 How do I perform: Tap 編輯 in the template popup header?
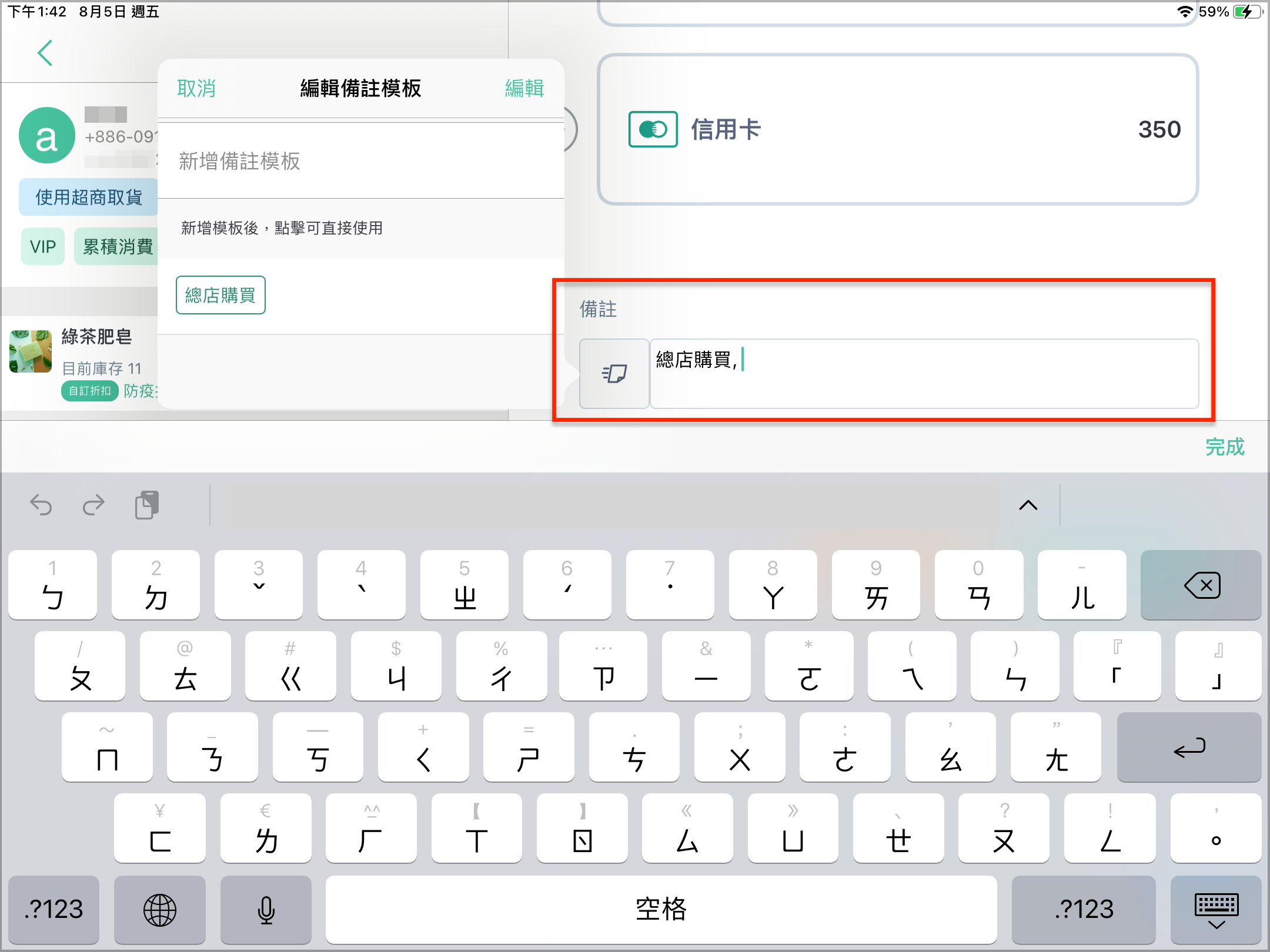[x=524, y=88]
